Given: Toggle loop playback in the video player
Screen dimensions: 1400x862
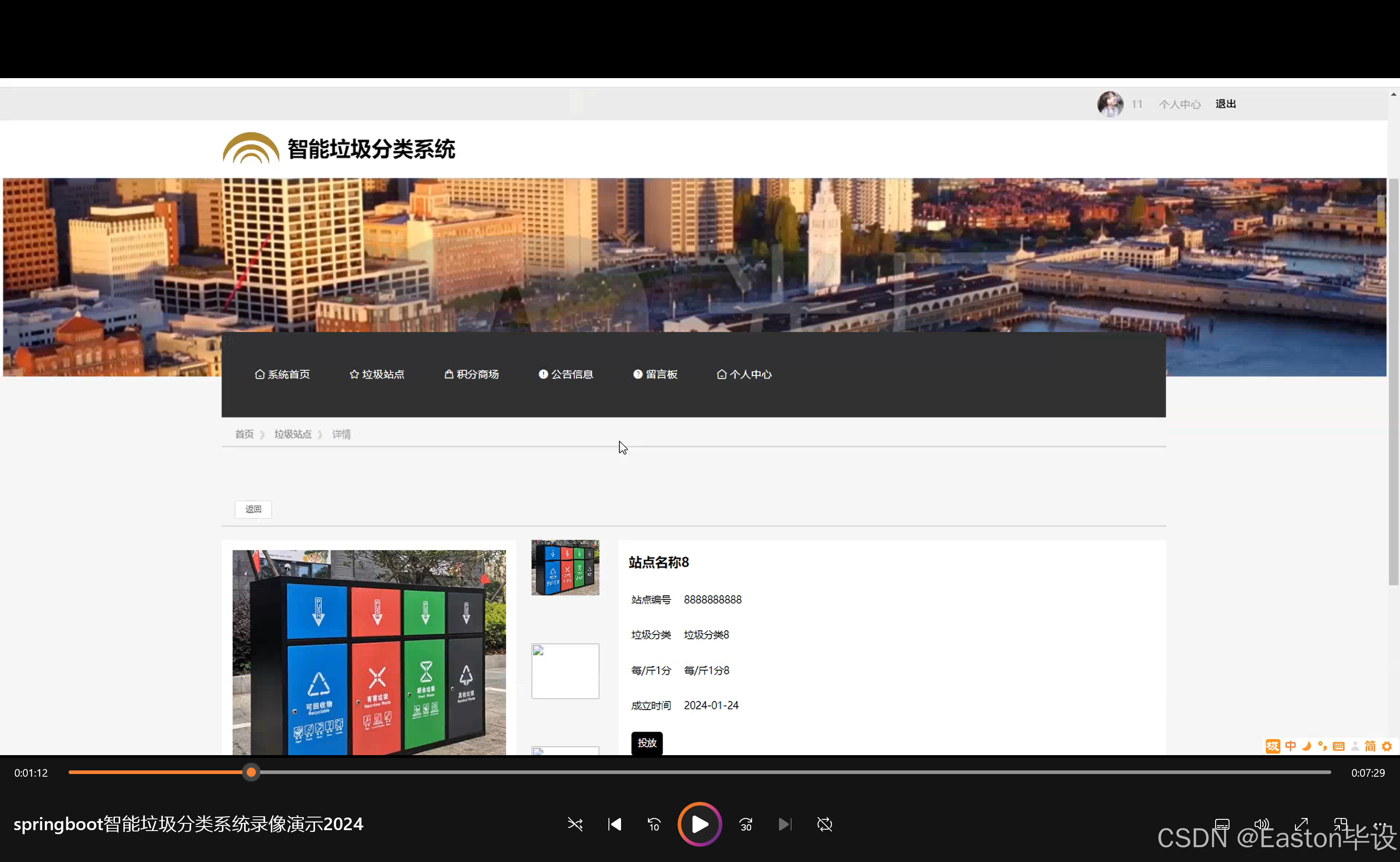Looking at the screenshot, I should point(824,824).
